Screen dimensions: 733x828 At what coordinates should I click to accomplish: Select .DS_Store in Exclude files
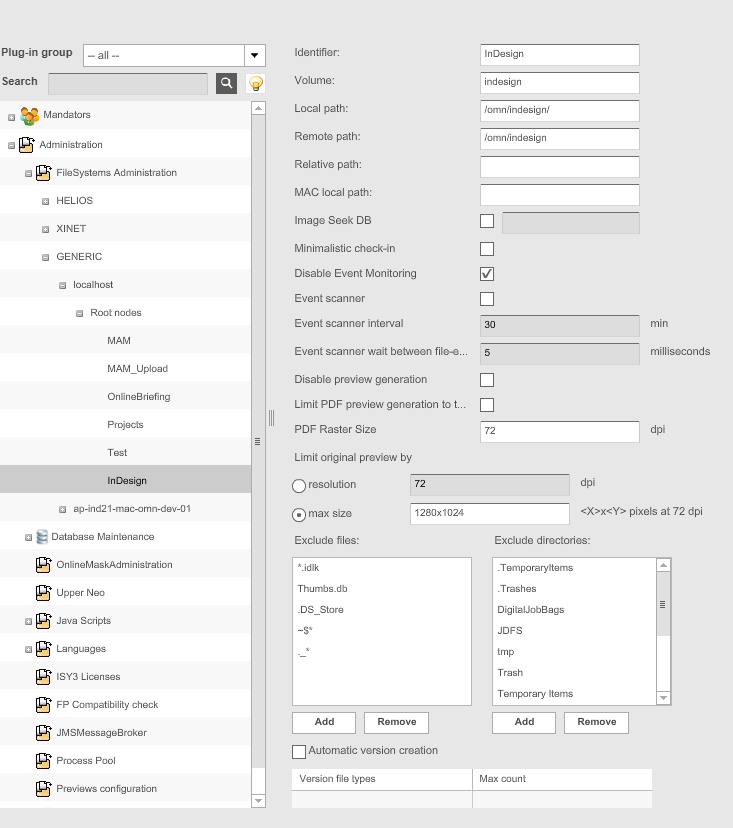[321, 609]
